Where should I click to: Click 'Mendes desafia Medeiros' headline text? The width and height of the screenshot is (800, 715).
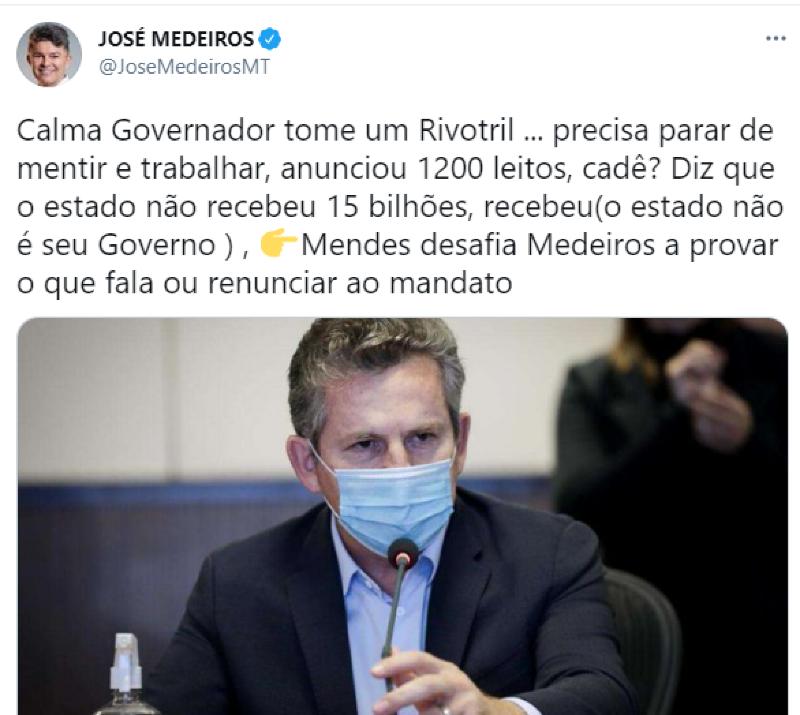pos(478,245)
